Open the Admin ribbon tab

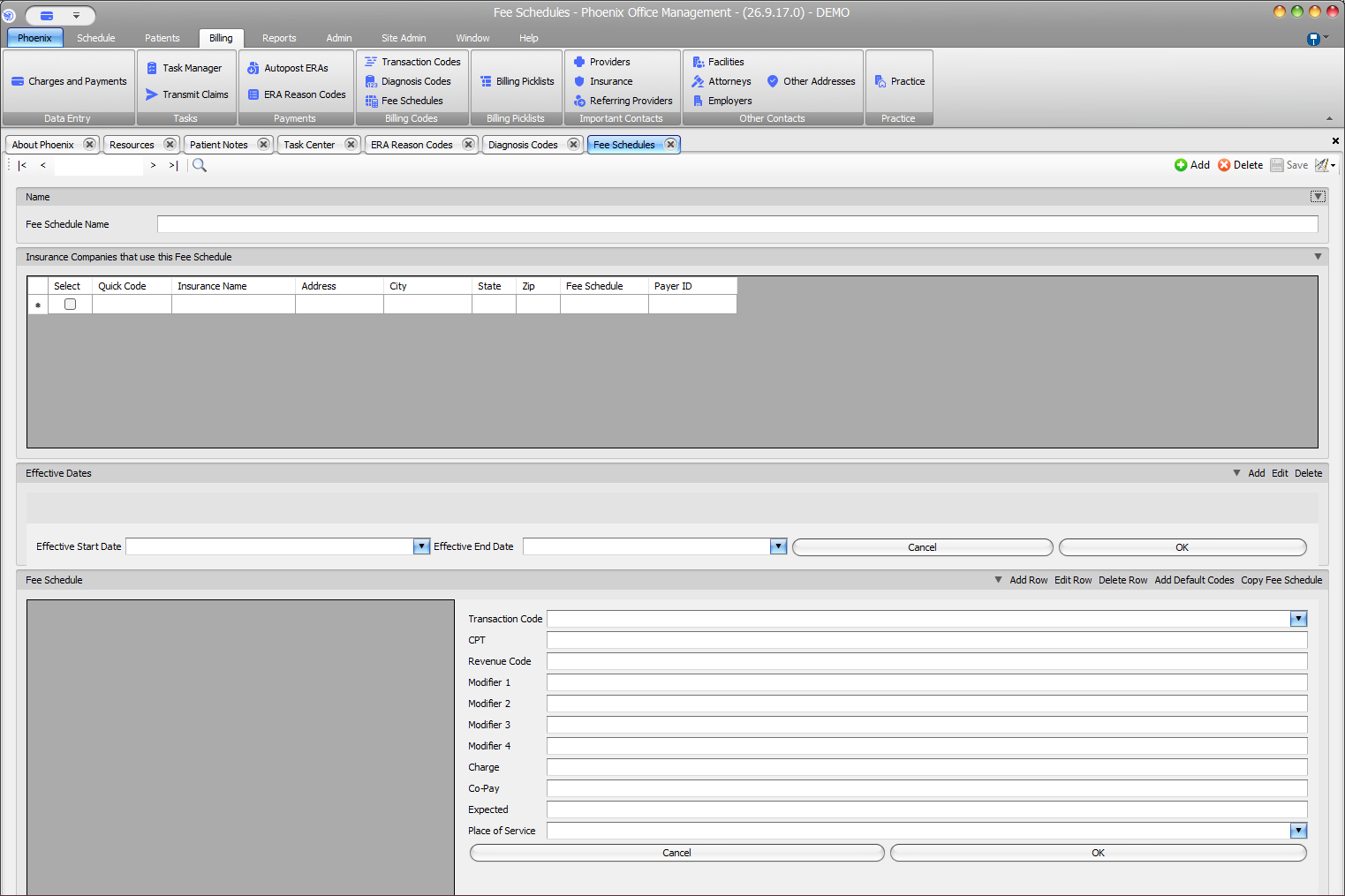(x=339, y=38)
